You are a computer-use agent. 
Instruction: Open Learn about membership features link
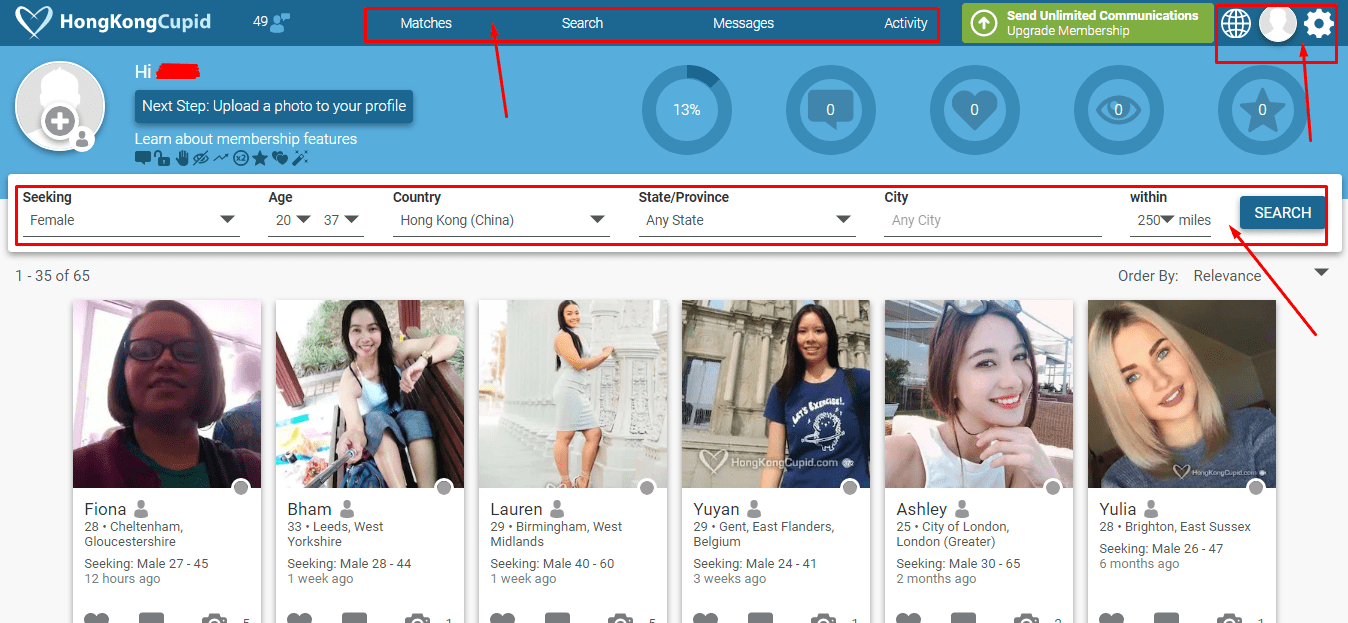pos(246,139)
